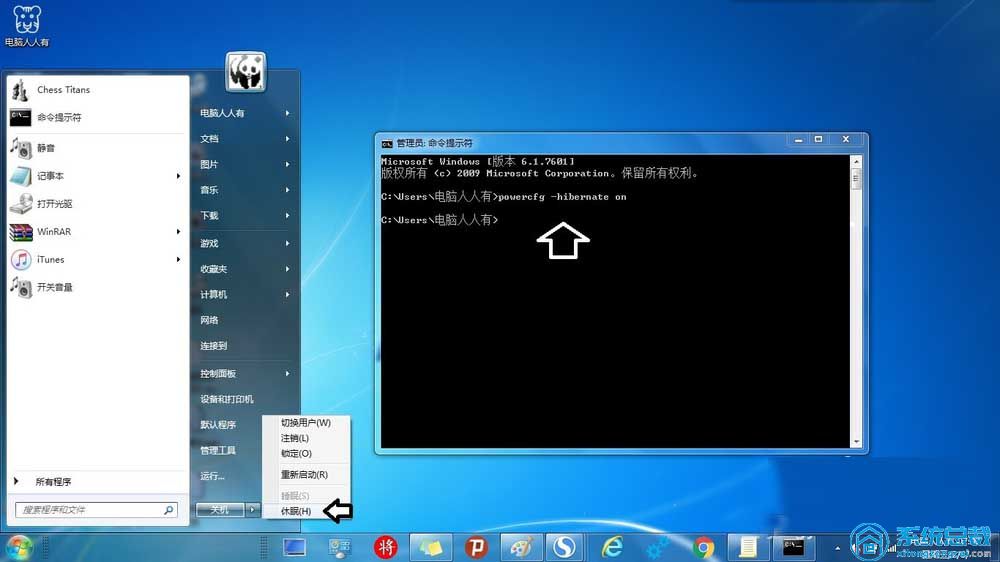Launch Internet Explorer from the taskbar
The image size is (1000, 562).
pos(612,547)
